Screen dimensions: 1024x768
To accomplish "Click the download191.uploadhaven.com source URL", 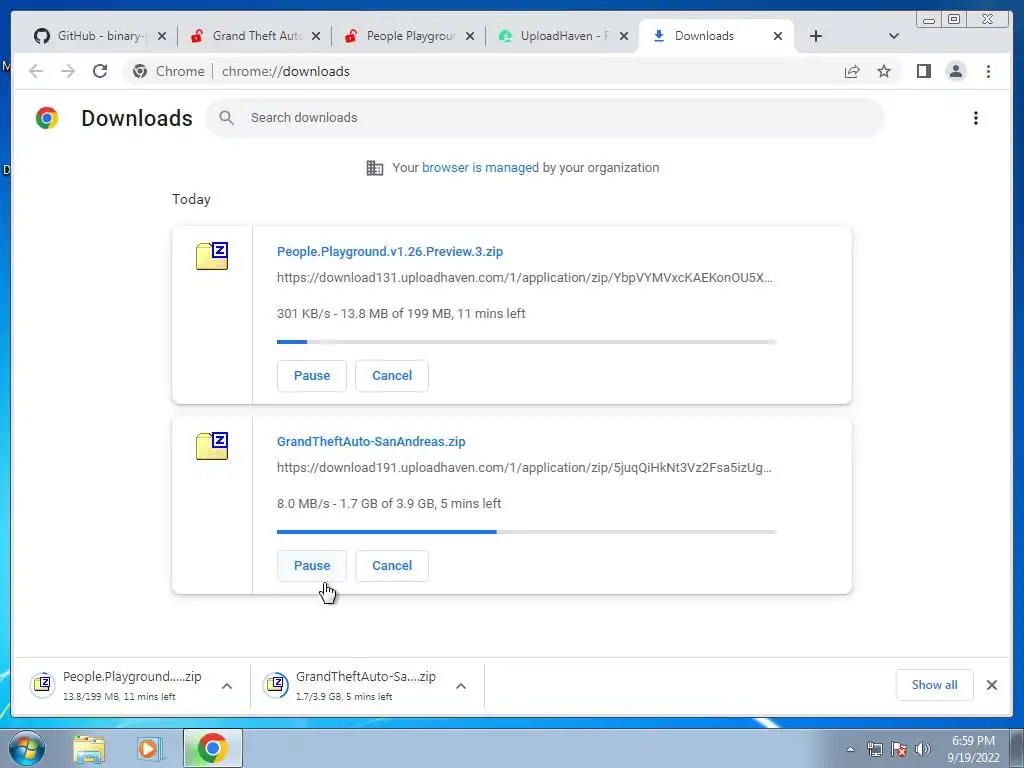I will point(524,468).
